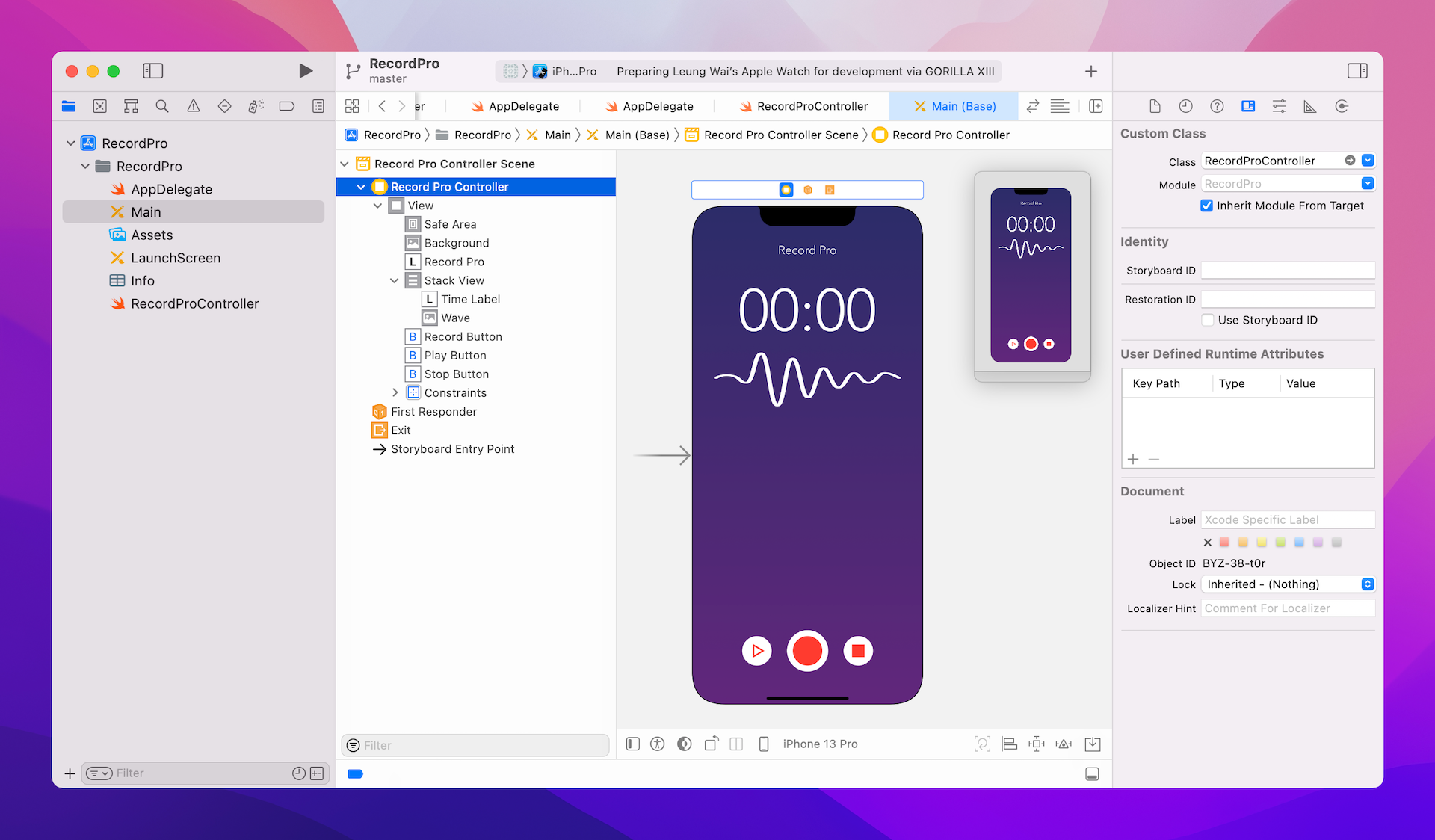Show the Attributes inspector icon

1279,106
